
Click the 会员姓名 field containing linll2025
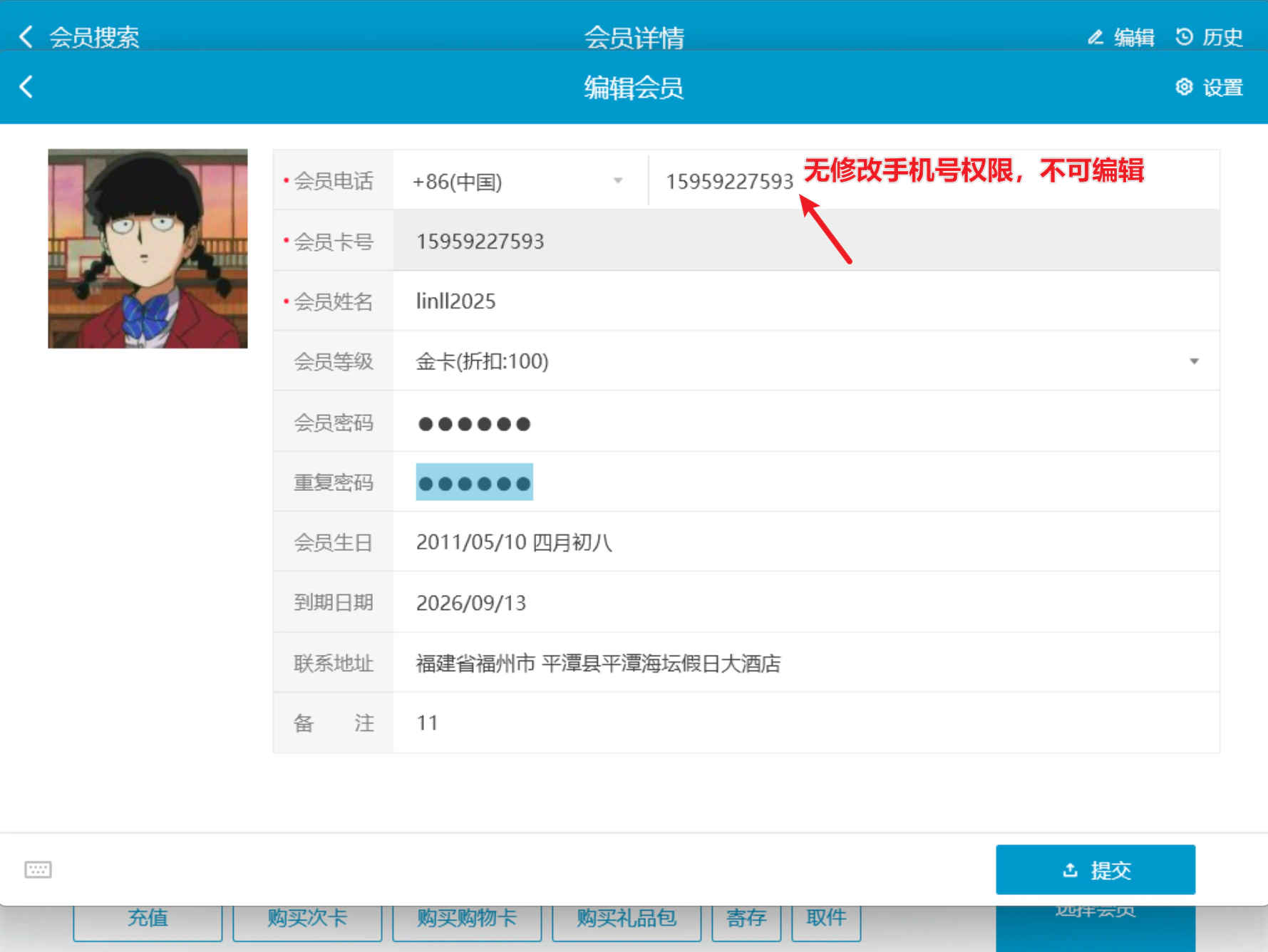pos(806,301)
